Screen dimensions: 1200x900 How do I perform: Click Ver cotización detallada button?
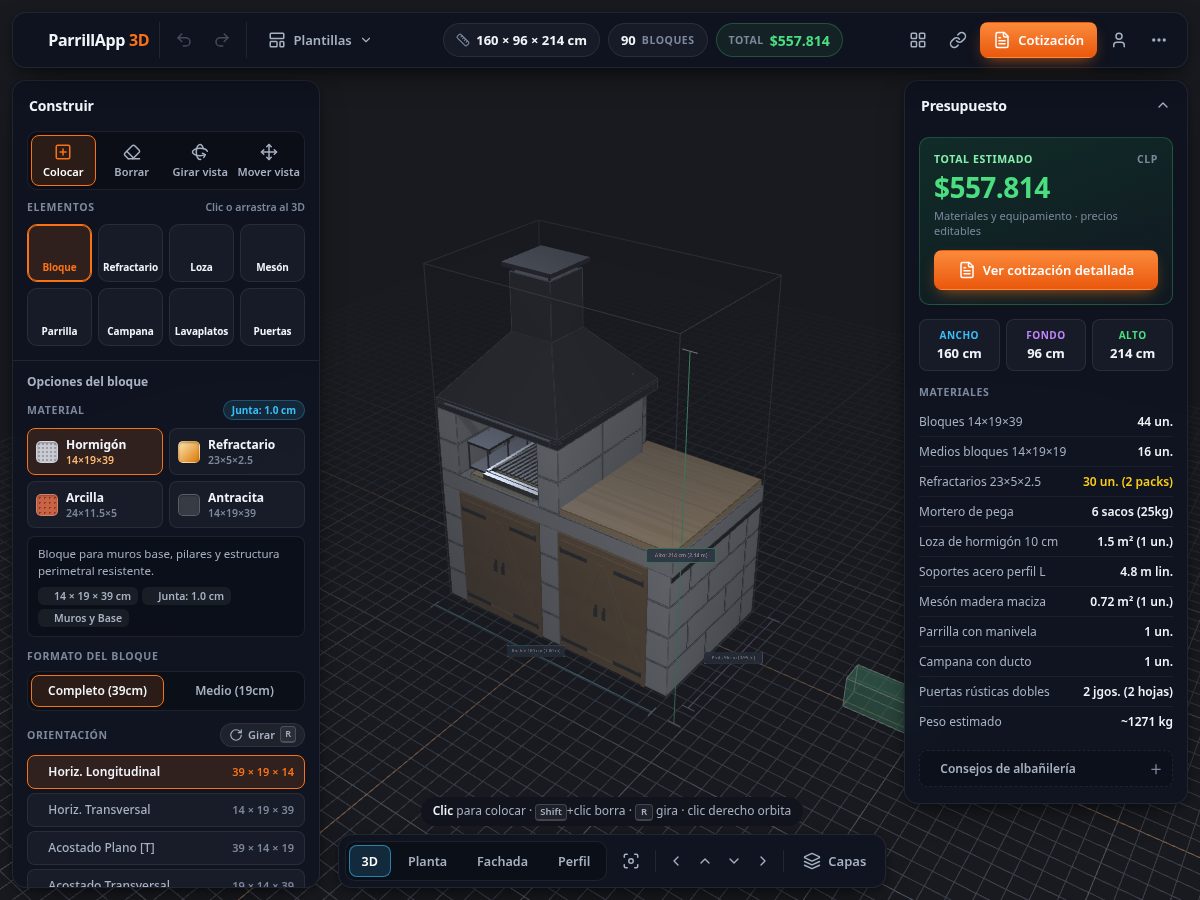[x=1046, y=270]
